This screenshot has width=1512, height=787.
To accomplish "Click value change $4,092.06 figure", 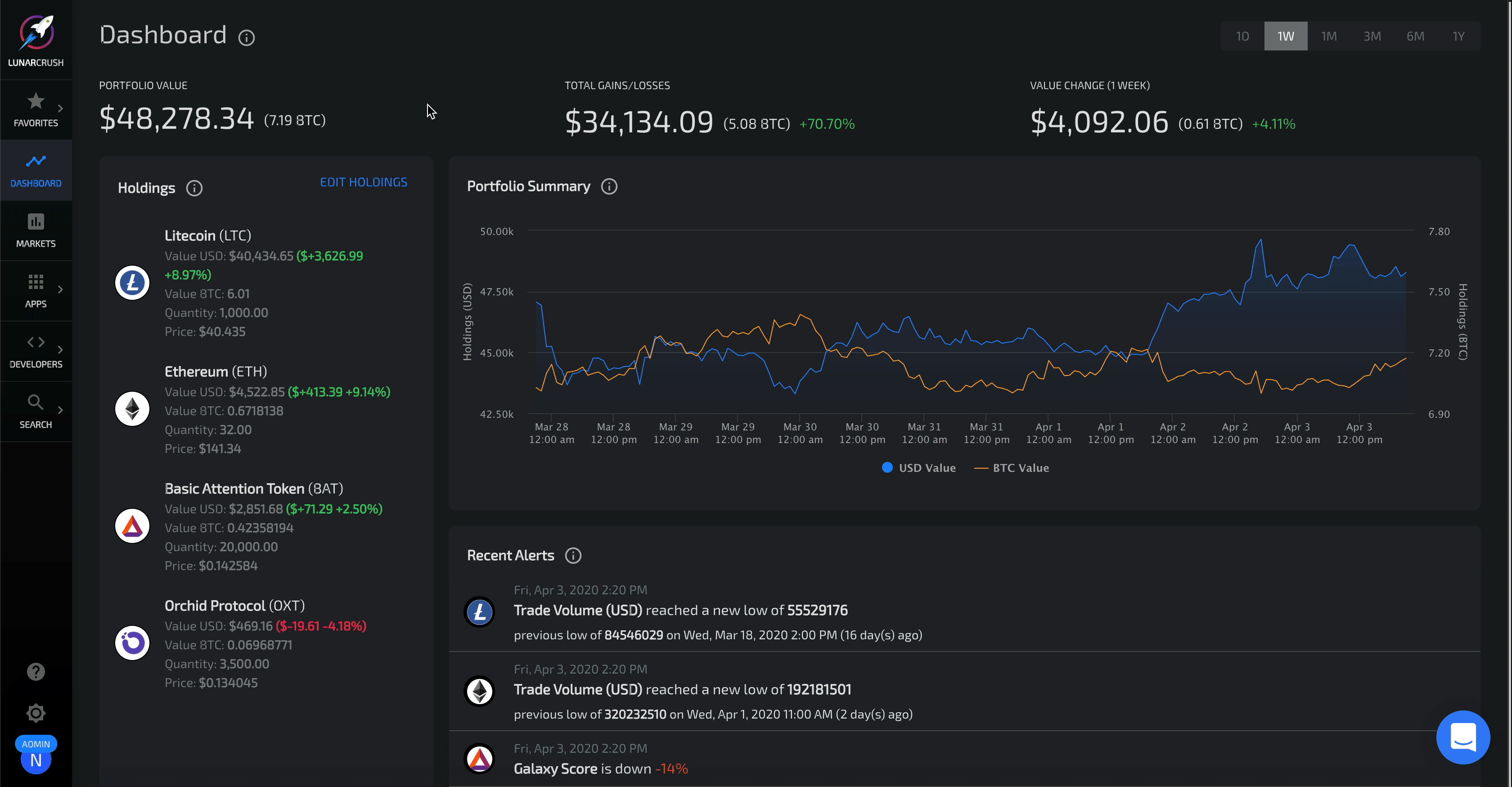I will [1099, 122].
